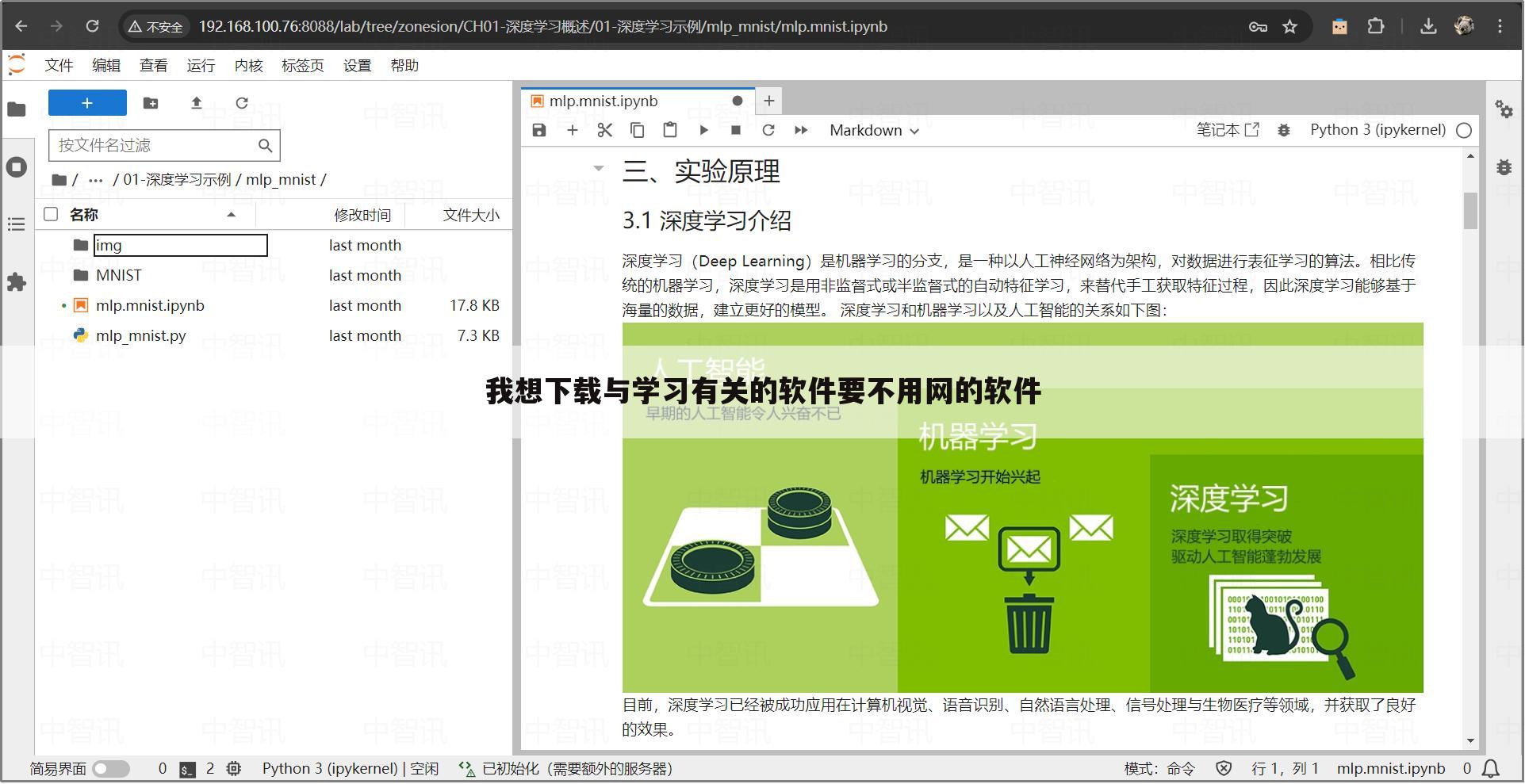Upload files using the upload arrow icon

197,103
